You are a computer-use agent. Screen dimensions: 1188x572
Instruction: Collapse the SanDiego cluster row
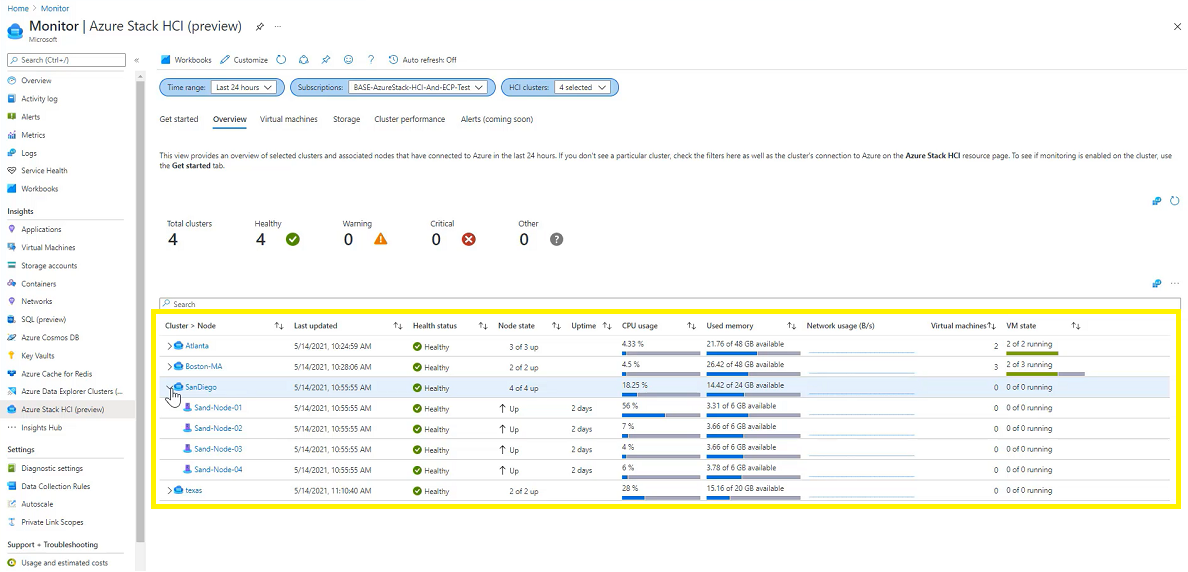point(169,387)
